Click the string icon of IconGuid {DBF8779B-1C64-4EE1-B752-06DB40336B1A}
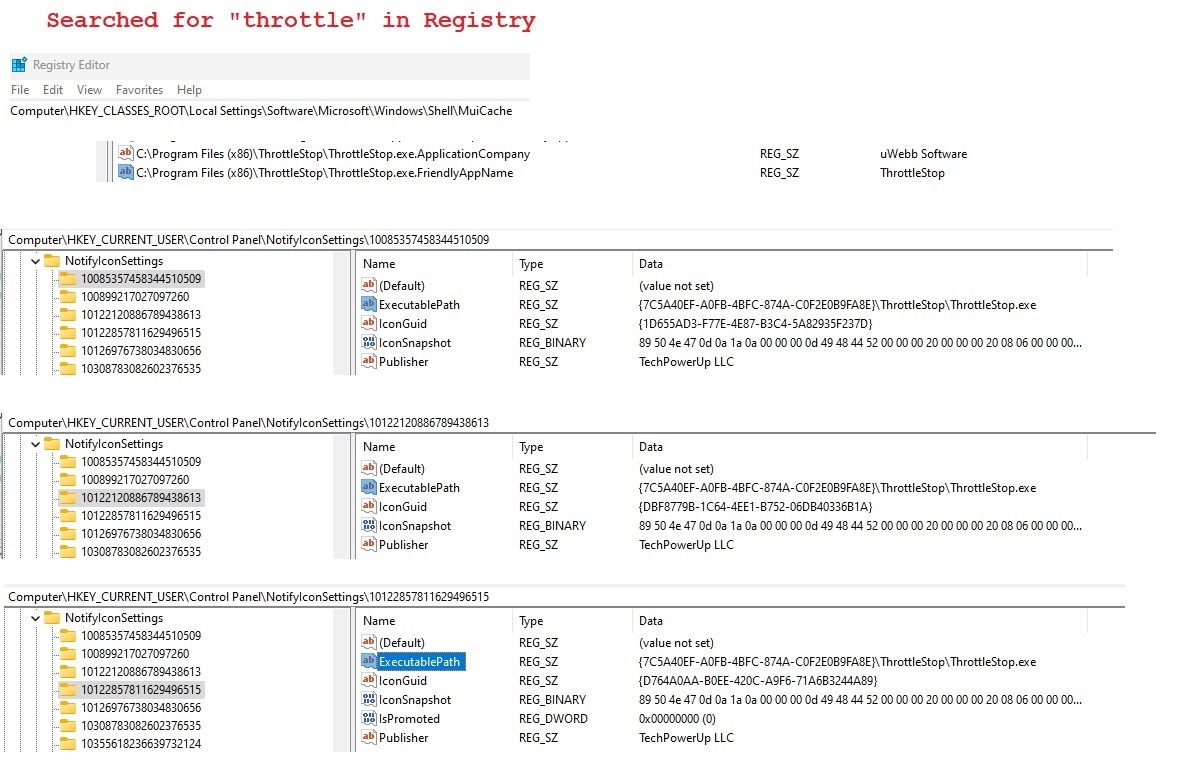The height and width of the screenshot is (782, 1191). (x=368, y=506)
